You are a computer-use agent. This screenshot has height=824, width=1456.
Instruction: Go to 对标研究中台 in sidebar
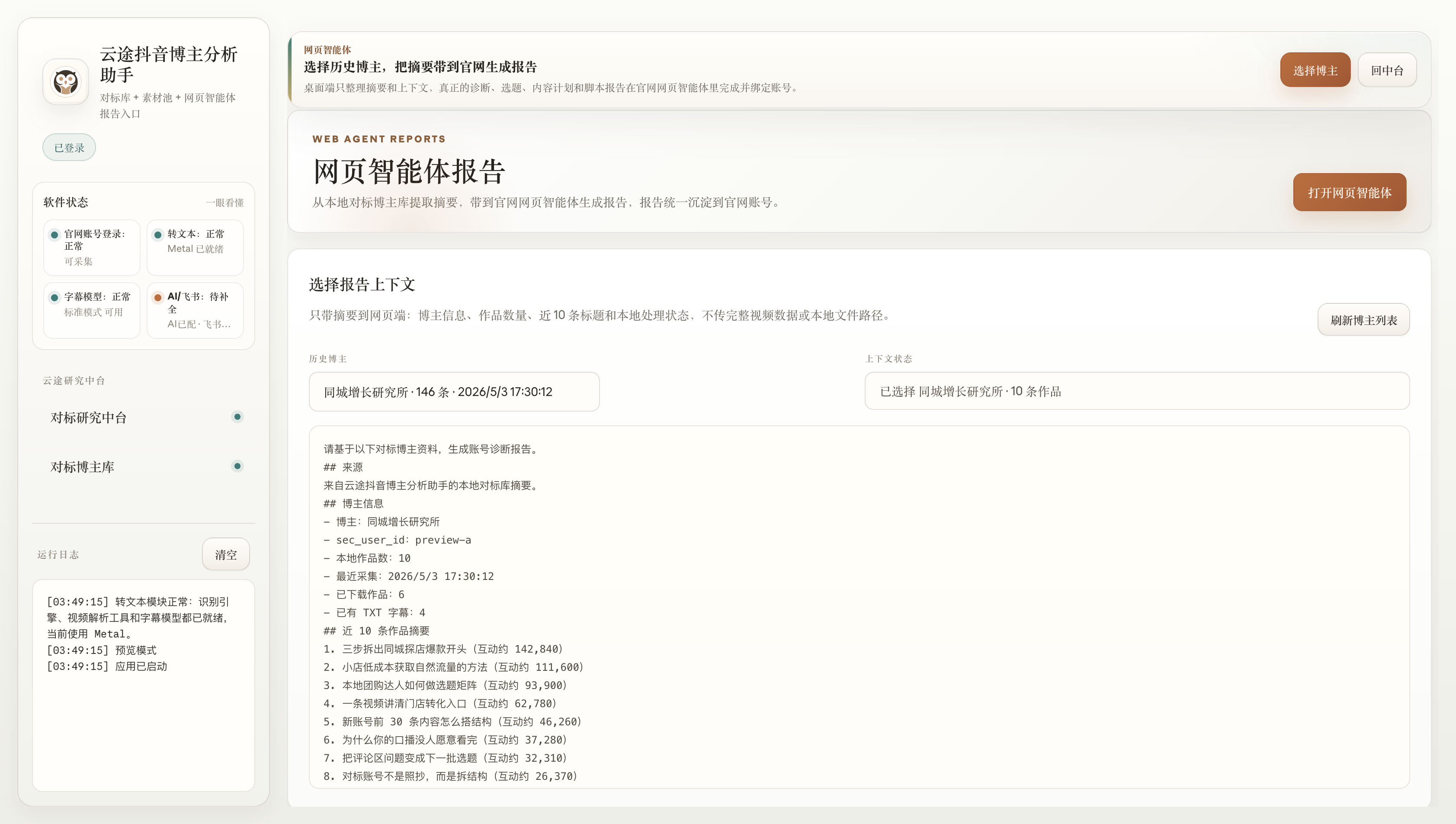(144, 418)
